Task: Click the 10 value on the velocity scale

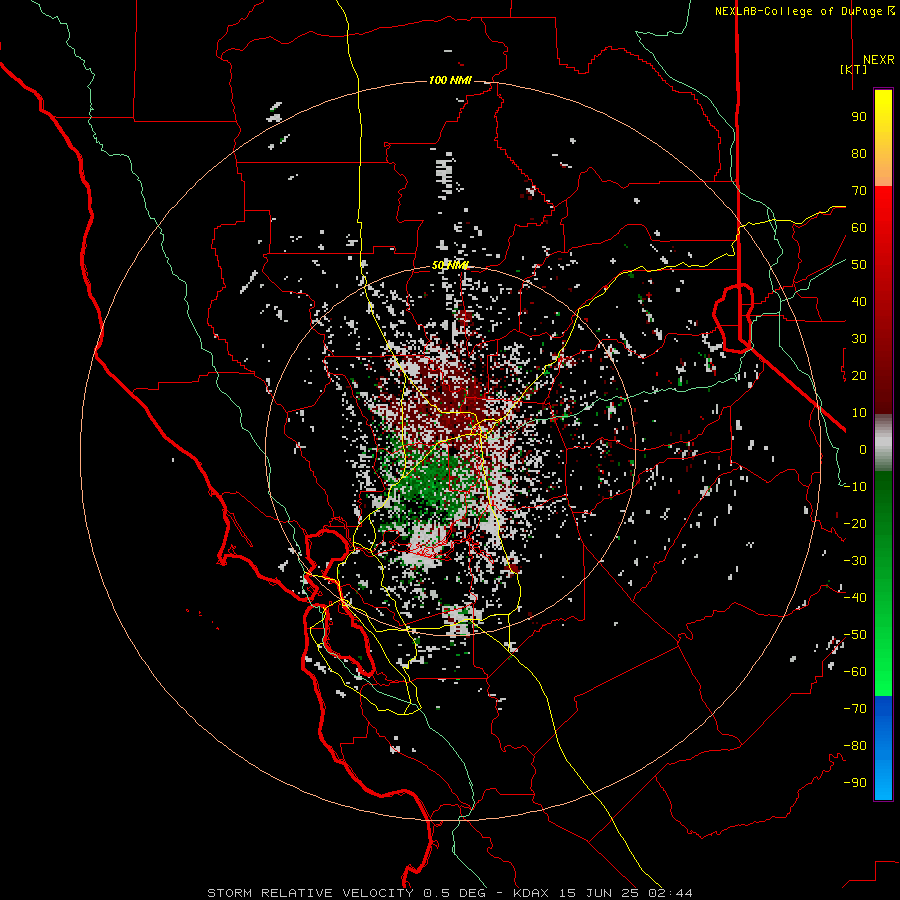Action: coord(859,413)
